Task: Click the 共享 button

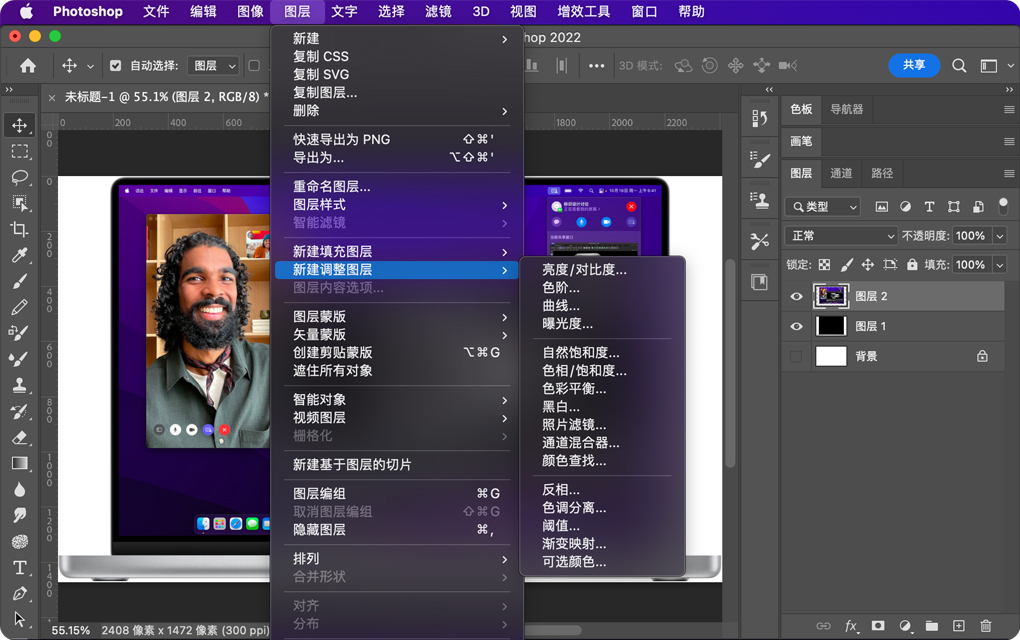Action: coord(913,64)
